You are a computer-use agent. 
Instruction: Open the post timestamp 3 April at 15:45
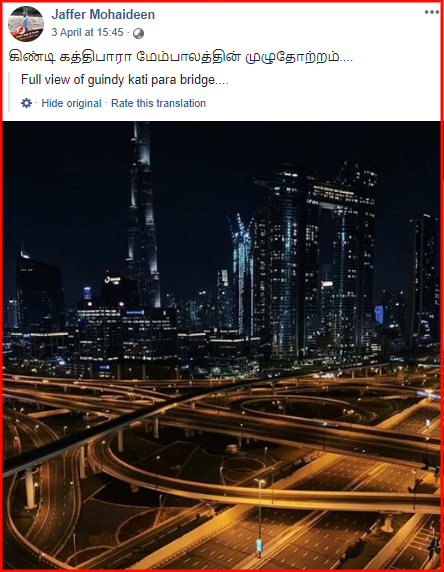[87, 32]
